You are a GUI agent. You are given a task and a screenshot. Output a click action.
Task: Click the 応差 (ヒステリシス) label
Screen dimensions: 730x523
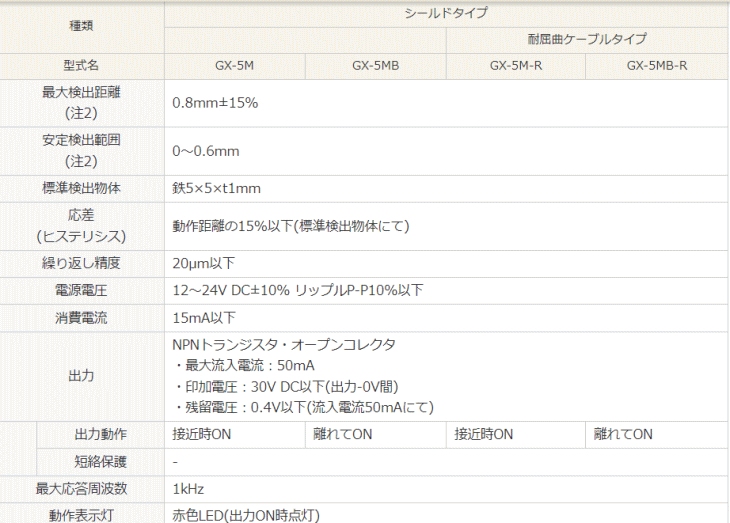81,226
